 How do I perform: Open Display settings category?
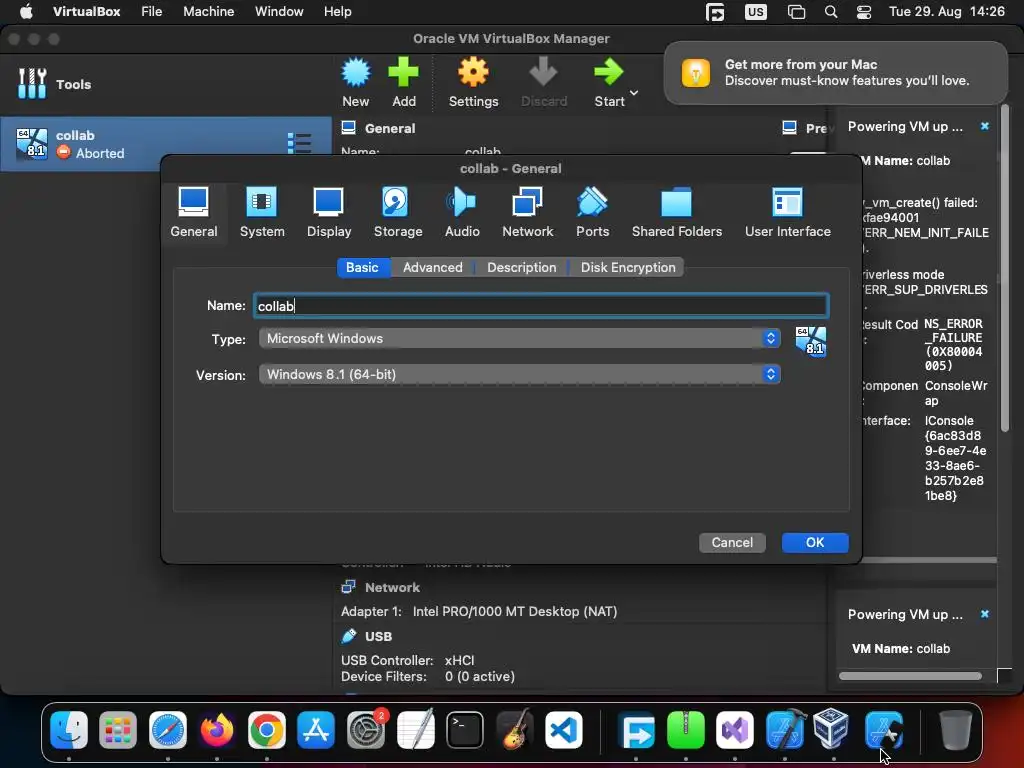(328, 212)
